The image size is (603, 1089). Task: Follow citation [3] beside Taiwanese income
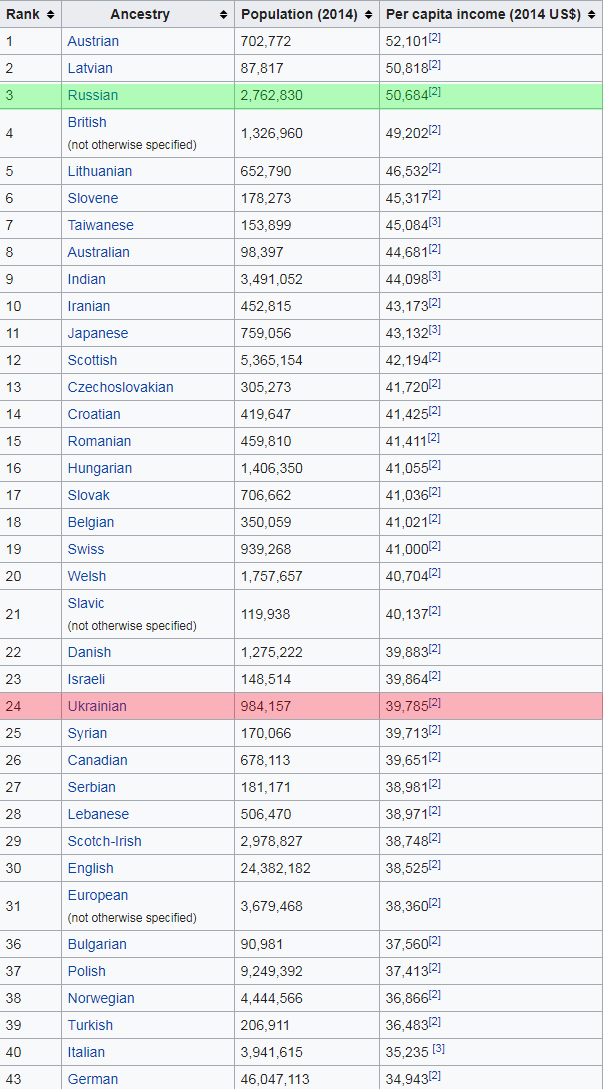[x=435, y=222]
